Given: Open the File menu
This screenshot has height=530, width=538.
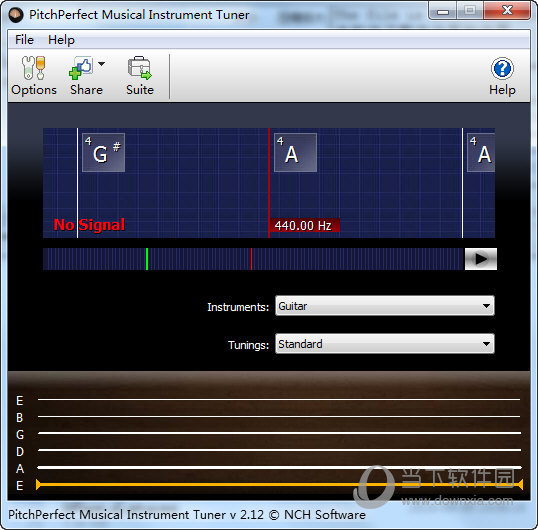Looking at the screenshot, I should pos(24,40).
